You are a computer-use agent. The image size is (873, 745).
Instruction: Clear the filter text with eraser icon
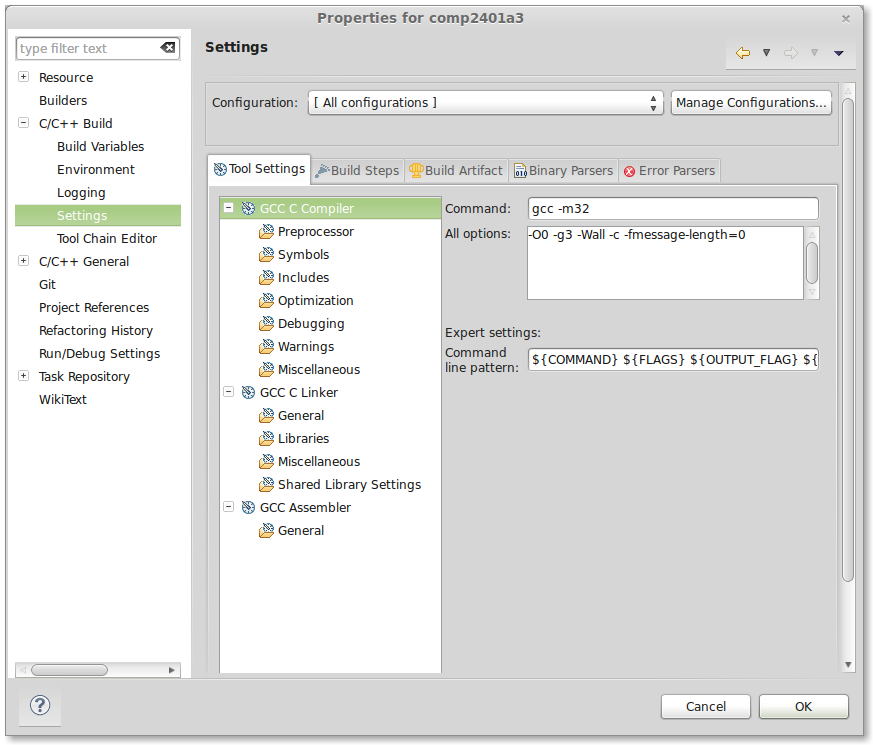point(167,48)
